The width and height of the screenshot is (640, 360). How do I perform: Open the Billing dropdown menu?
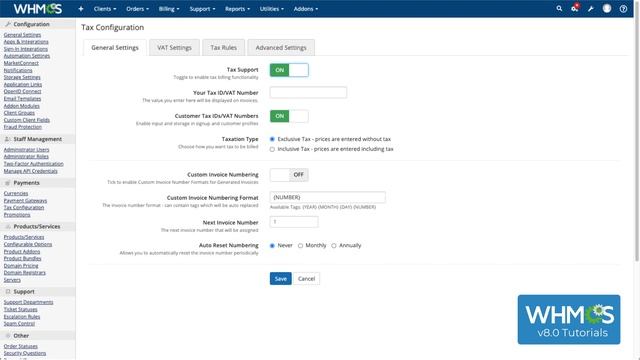tap(169, 9)
